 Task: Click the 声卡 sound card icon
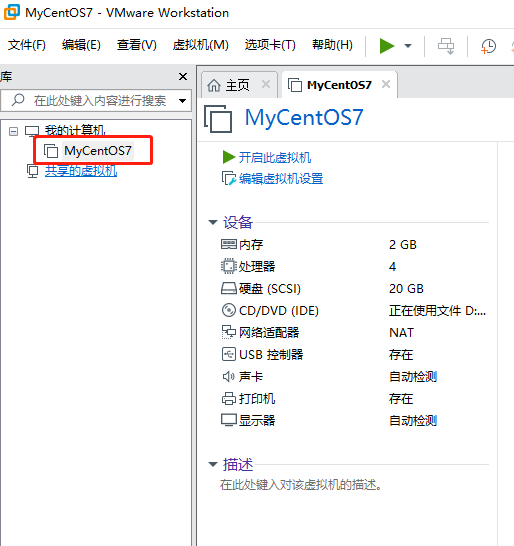point(229,376)
